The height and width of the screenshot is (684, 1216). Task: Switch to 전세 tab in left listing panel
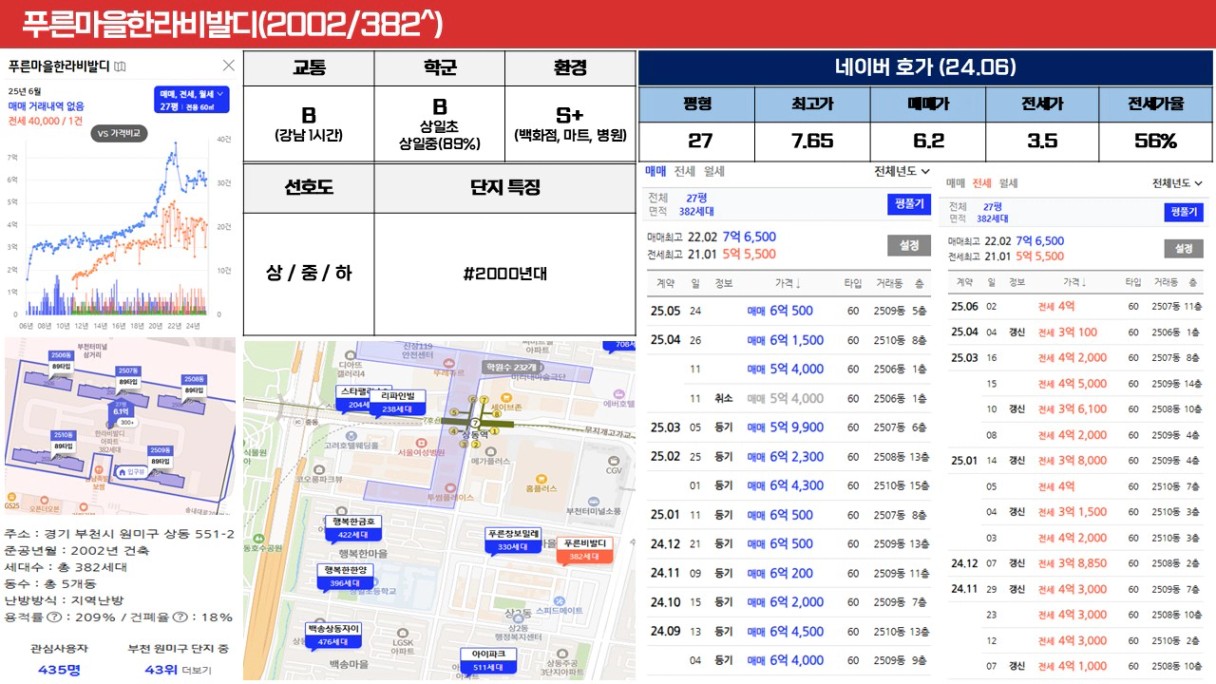point(685,172)
